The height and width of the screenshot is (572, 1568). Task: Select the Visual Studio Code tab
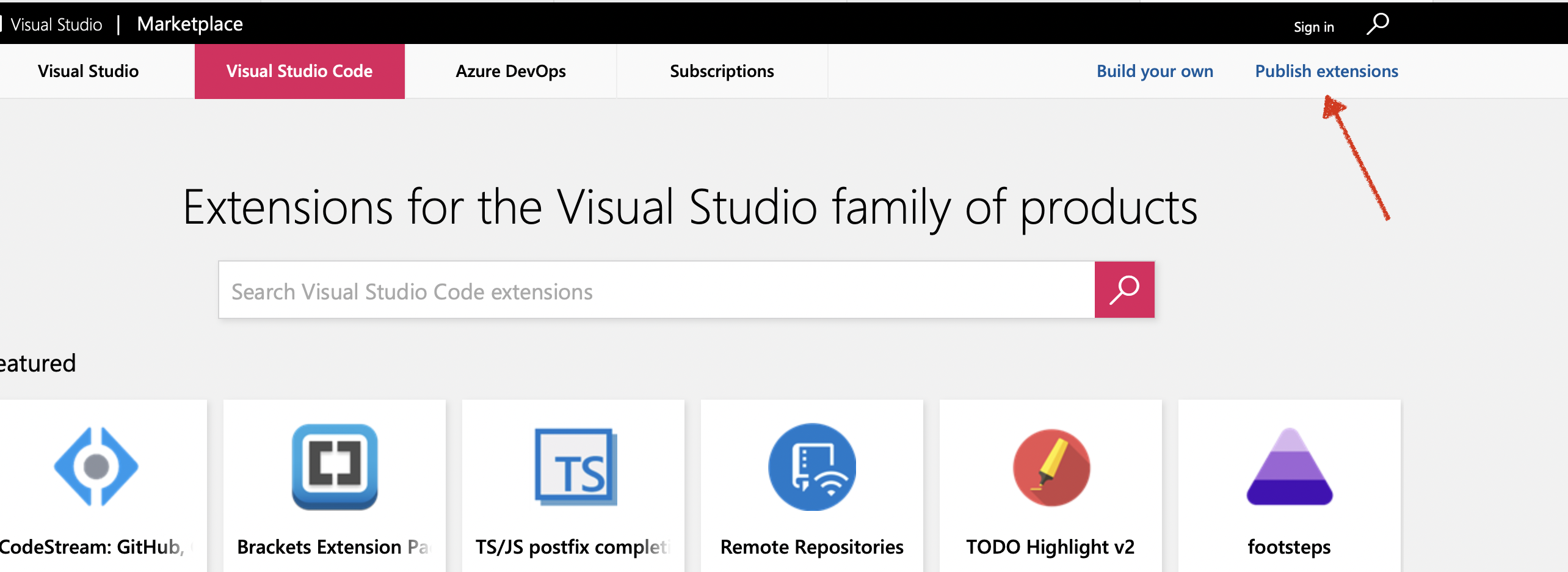pyautogui.click(x=299, y=71)
